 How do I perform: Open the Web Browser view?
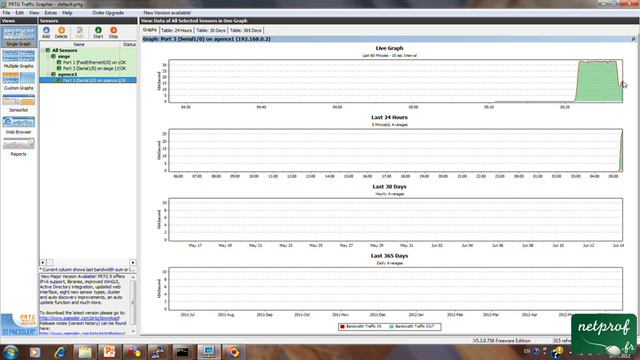click(18, 125)
